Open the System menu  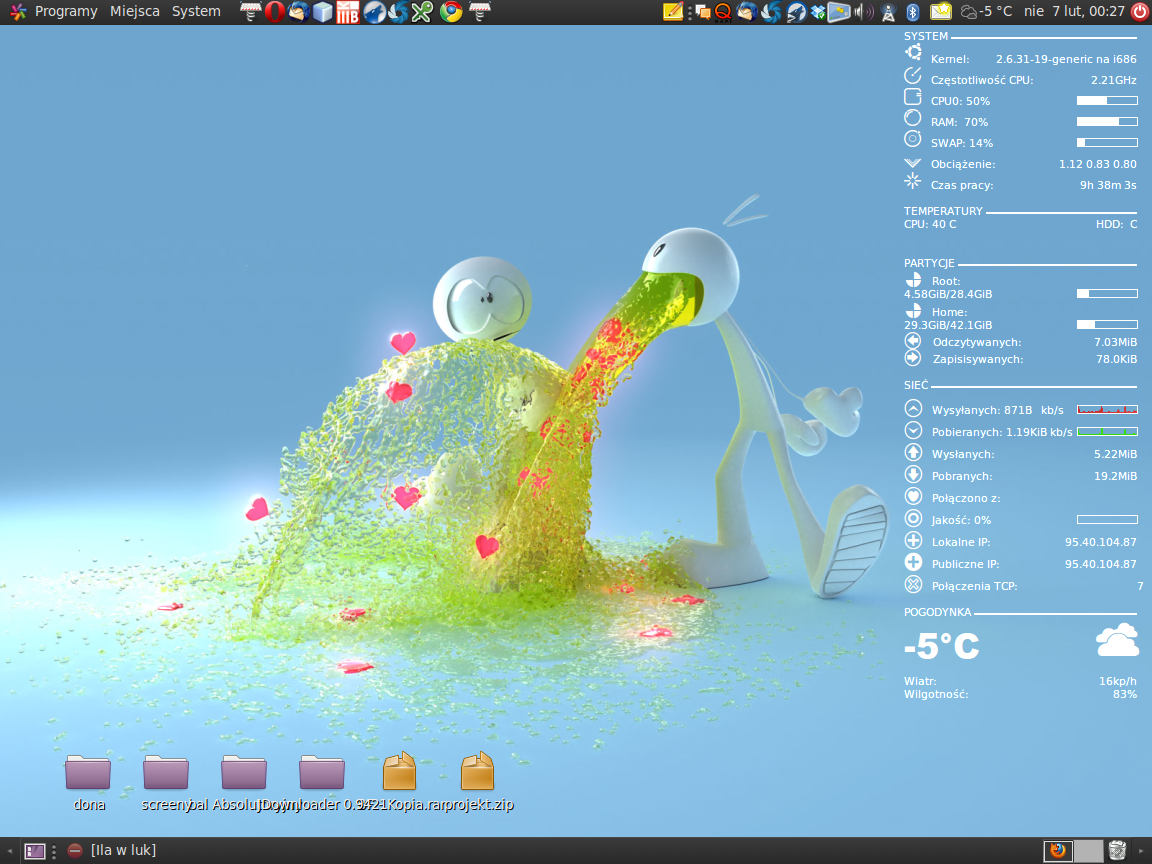coord(196,12)
